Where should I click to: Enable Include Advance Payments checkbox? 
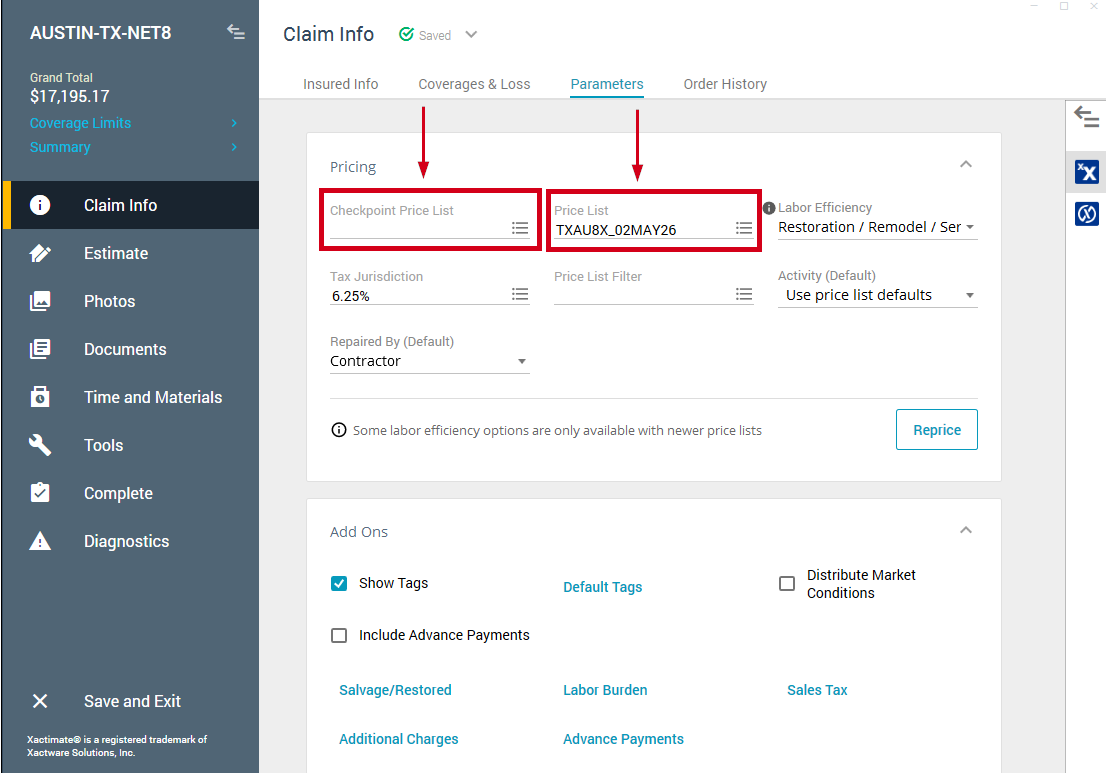(339, 635)
